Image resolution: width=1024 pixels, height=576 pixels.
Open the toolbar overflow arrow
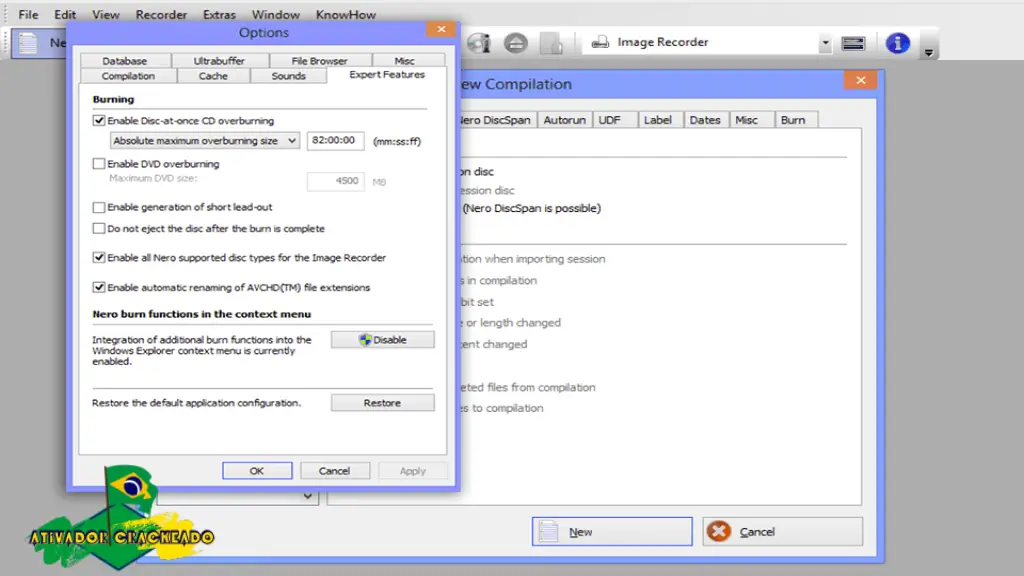929,52
